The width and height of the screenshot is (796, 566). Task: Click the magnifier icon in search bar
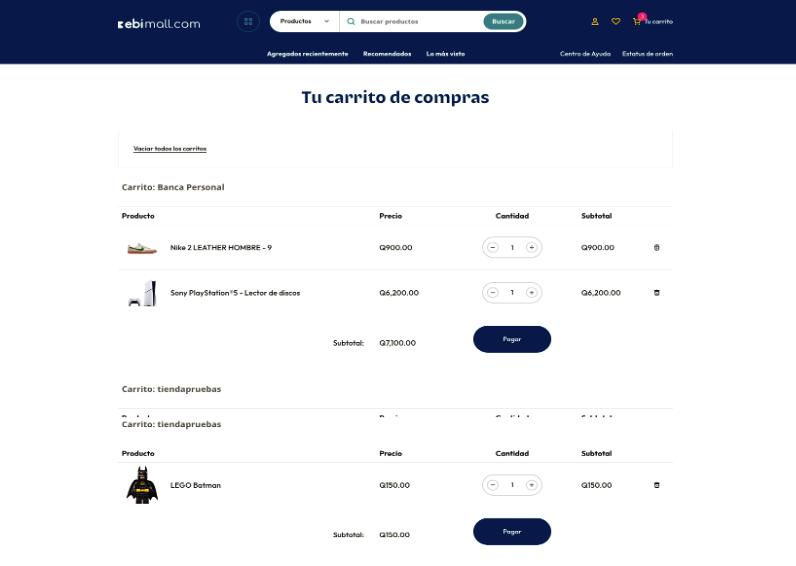351,21
